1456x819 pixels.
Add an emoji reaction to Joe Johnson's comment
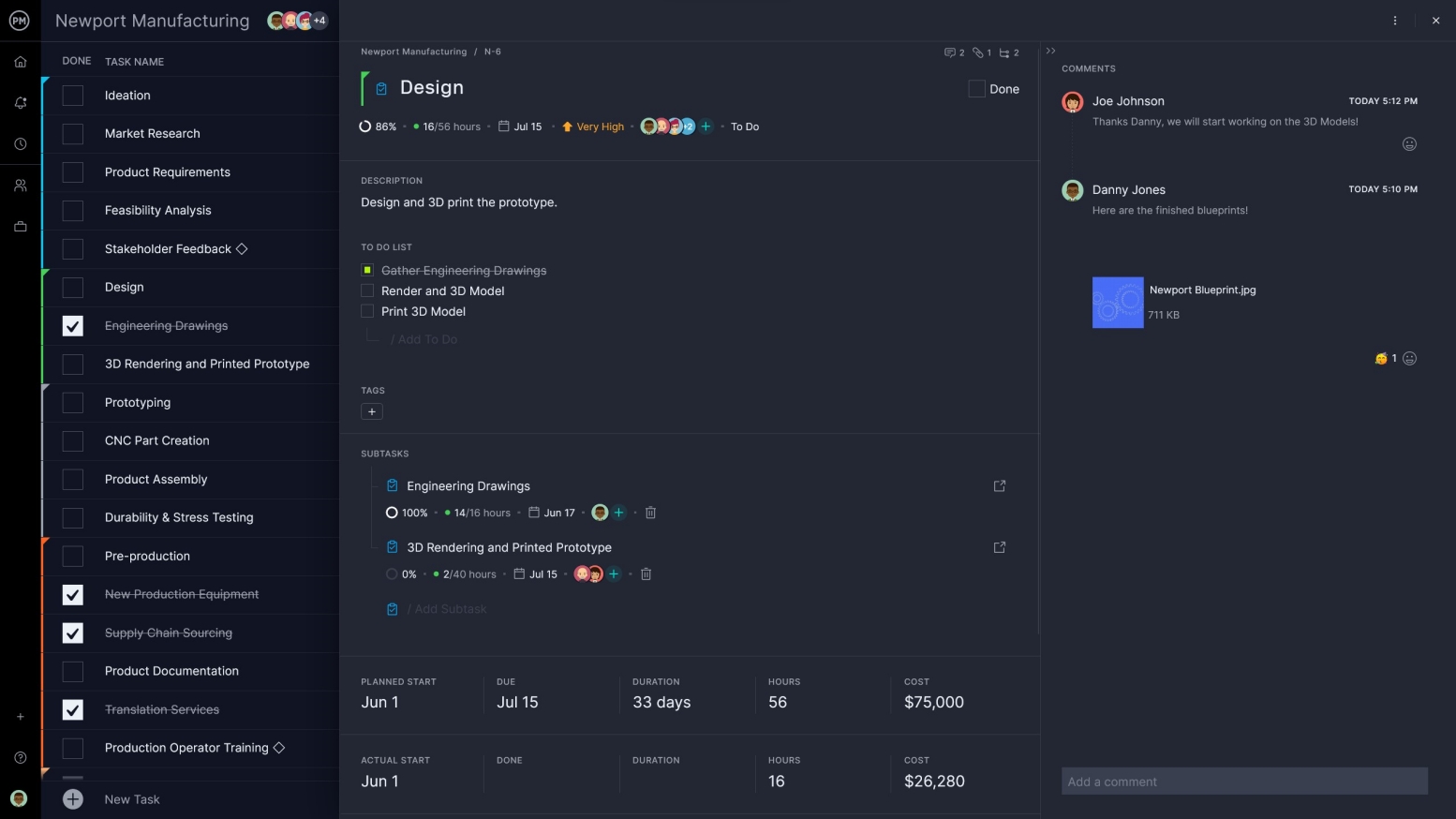(x=1410, y=143)
